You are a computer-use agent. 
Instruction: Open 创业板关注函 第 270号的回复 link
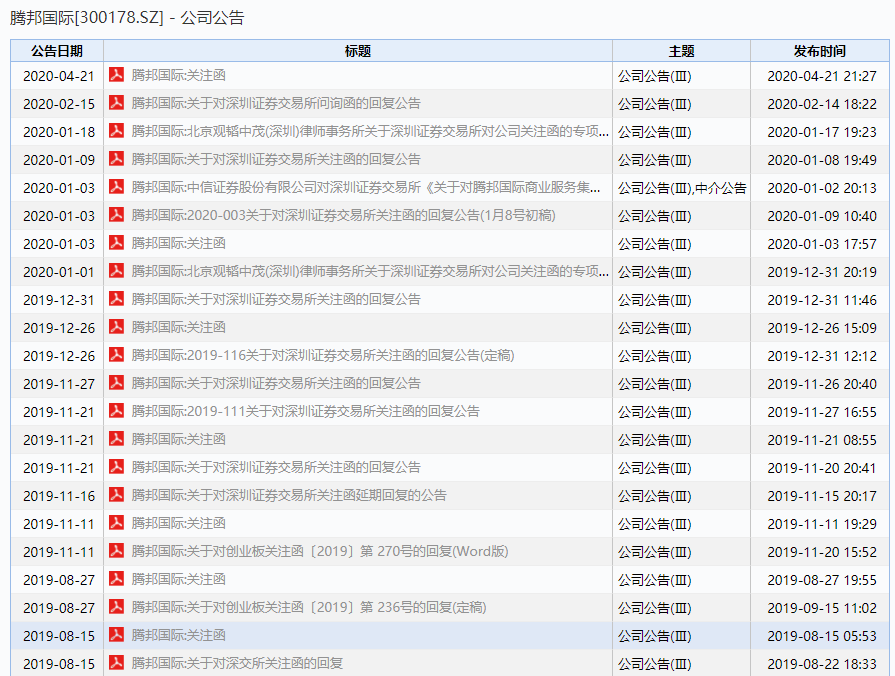[320, 551]
